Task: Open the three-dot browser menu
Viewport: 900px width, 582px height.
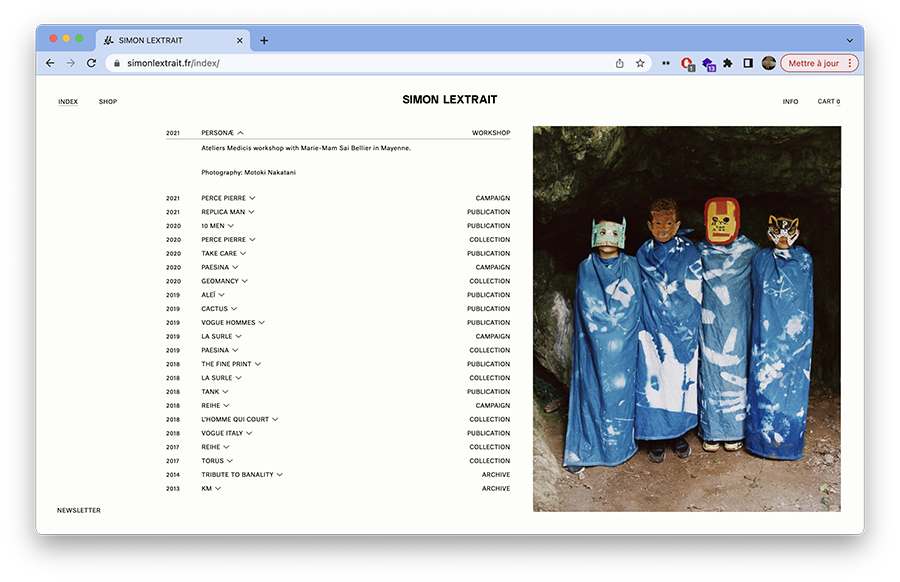Action: tap(850, 63)
